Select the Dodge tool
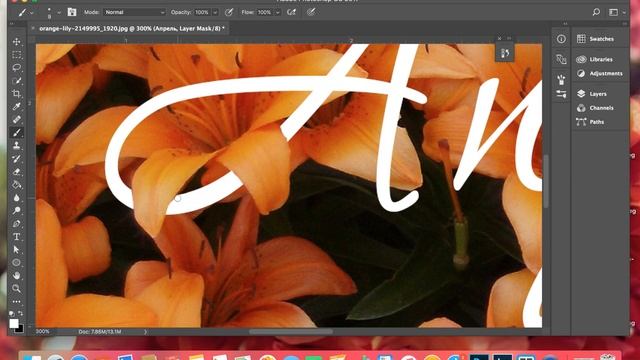 pyautogui.click(x=16, y=211)
